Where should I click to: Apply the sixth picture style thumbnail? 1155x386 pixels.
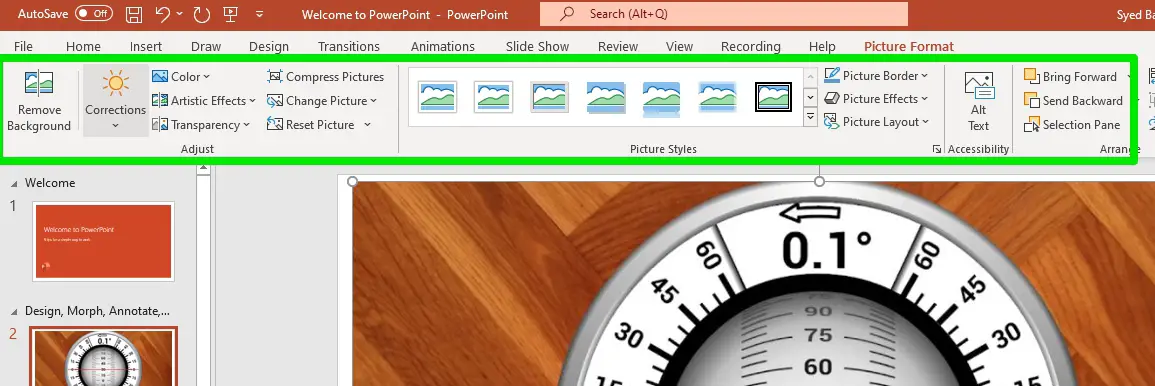pos(717,97)
